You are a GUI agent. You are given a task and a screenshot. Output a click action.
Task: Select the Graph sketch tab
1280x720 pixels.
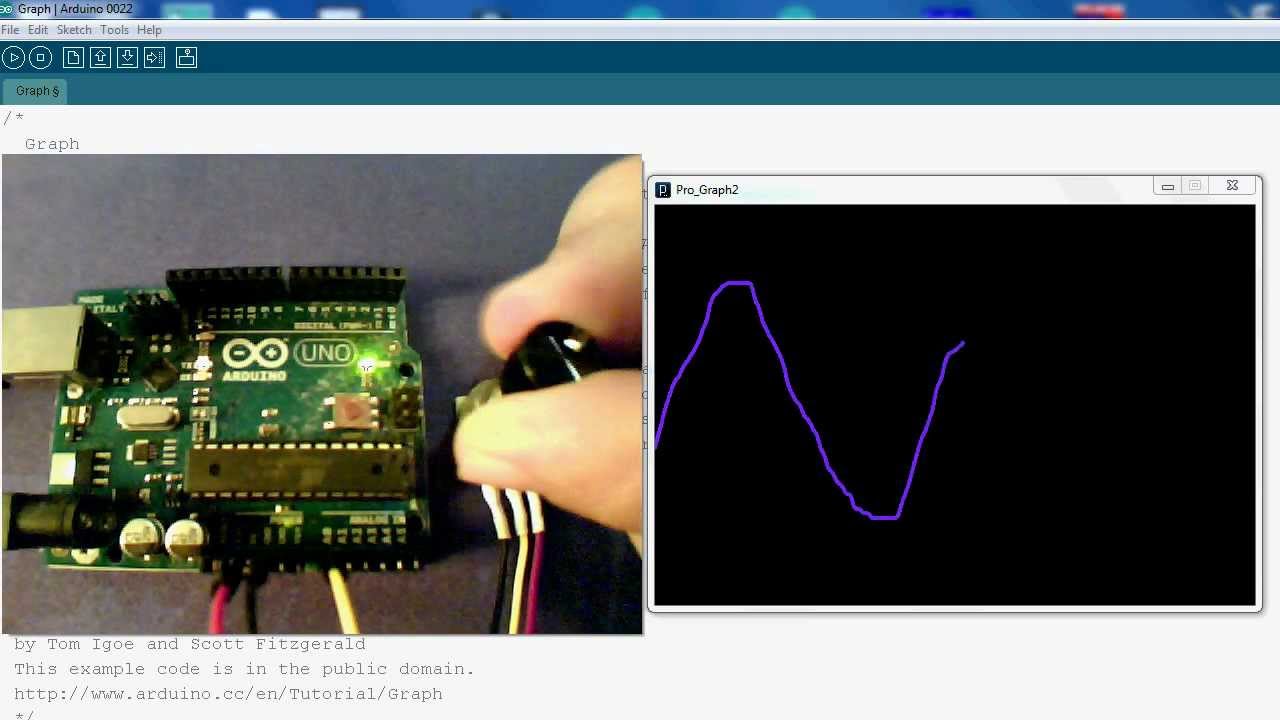(x=37, y=91)
